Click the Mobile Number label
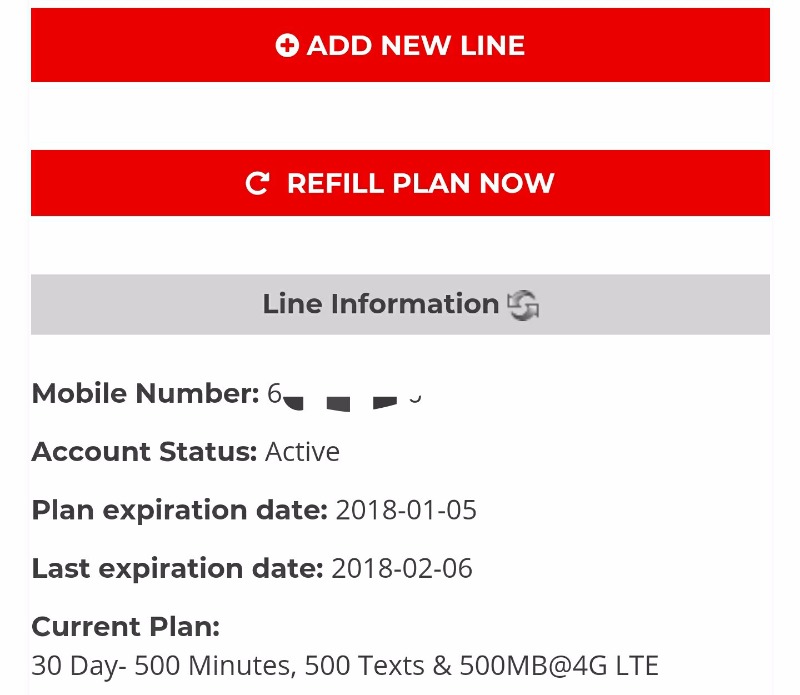Screen dimensions: 800x695 [145, 393]
